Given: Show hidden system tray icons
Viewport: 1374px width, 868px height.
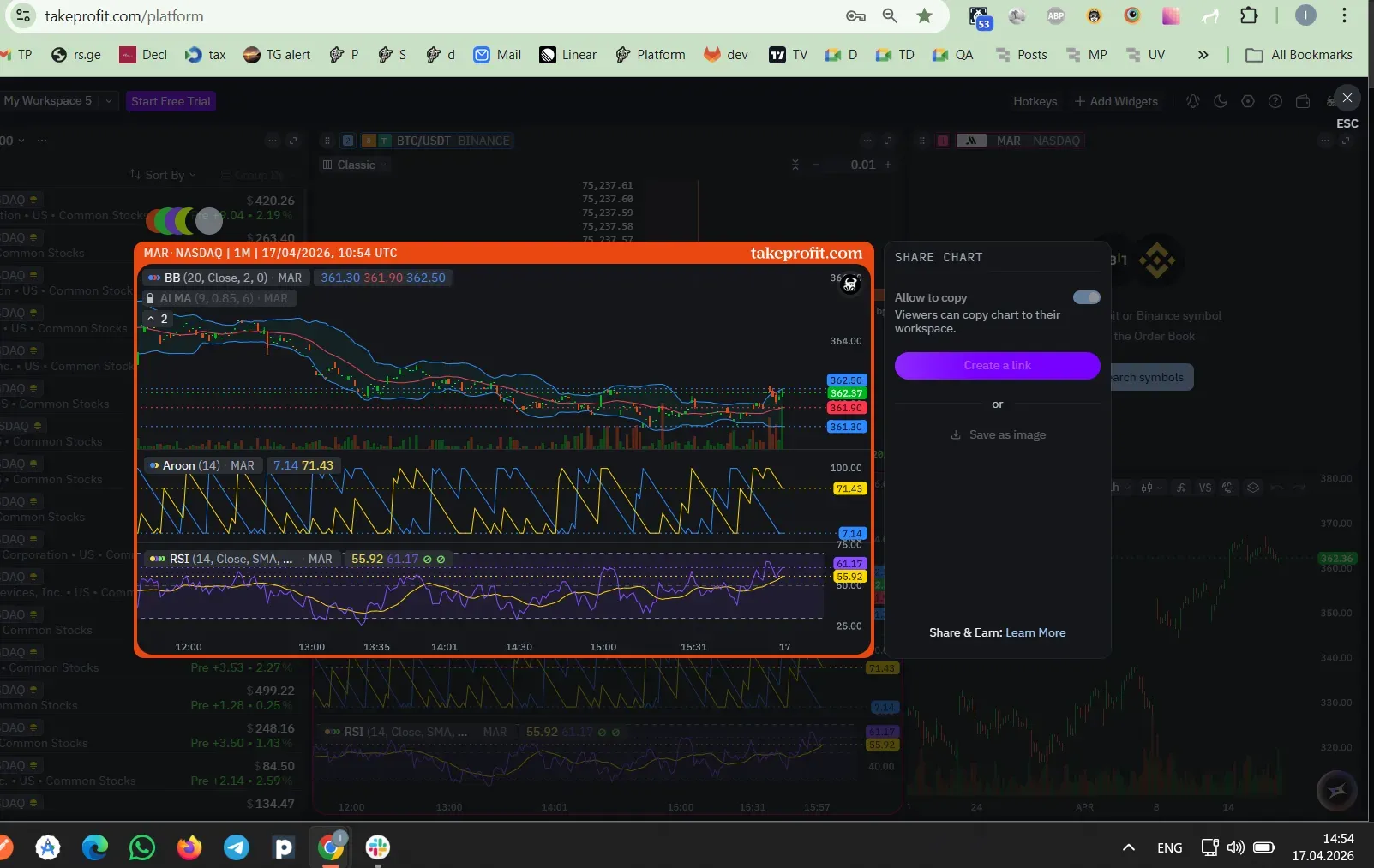Looking at the screenshot, I should coord(1129,847).
